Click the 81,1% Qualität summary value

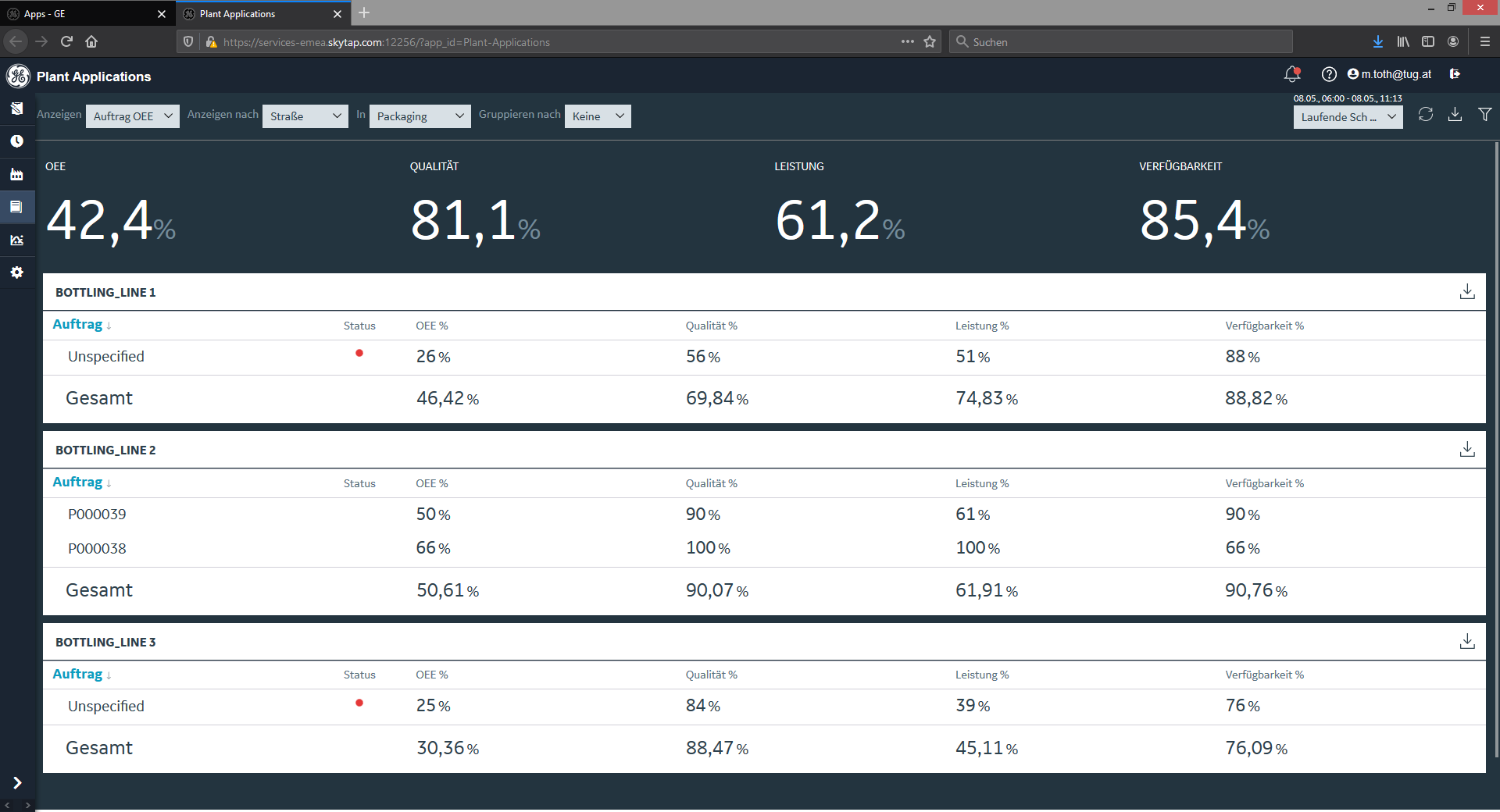(x=475, y=221)
